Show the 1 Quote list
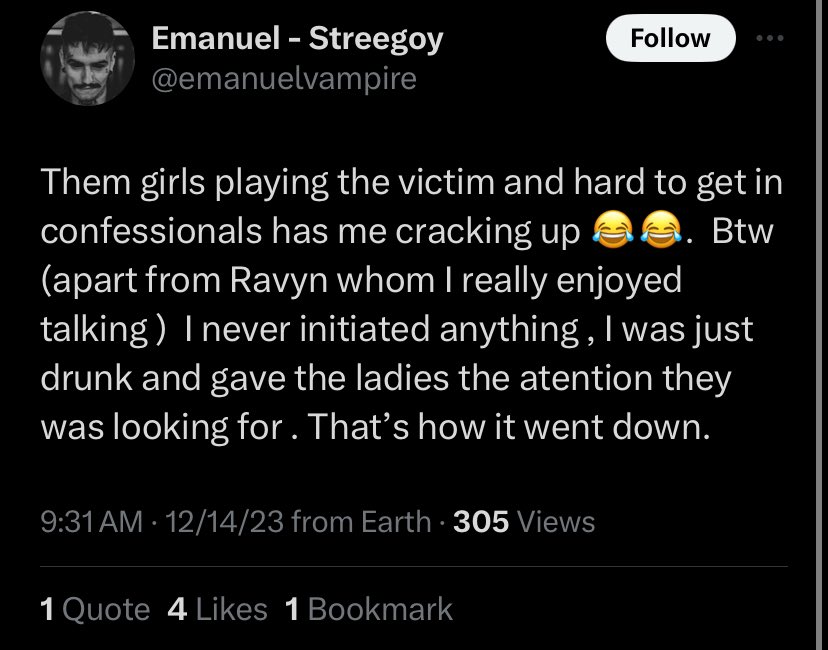The height and width of the screenshot is (650, 828). point(95,609)
